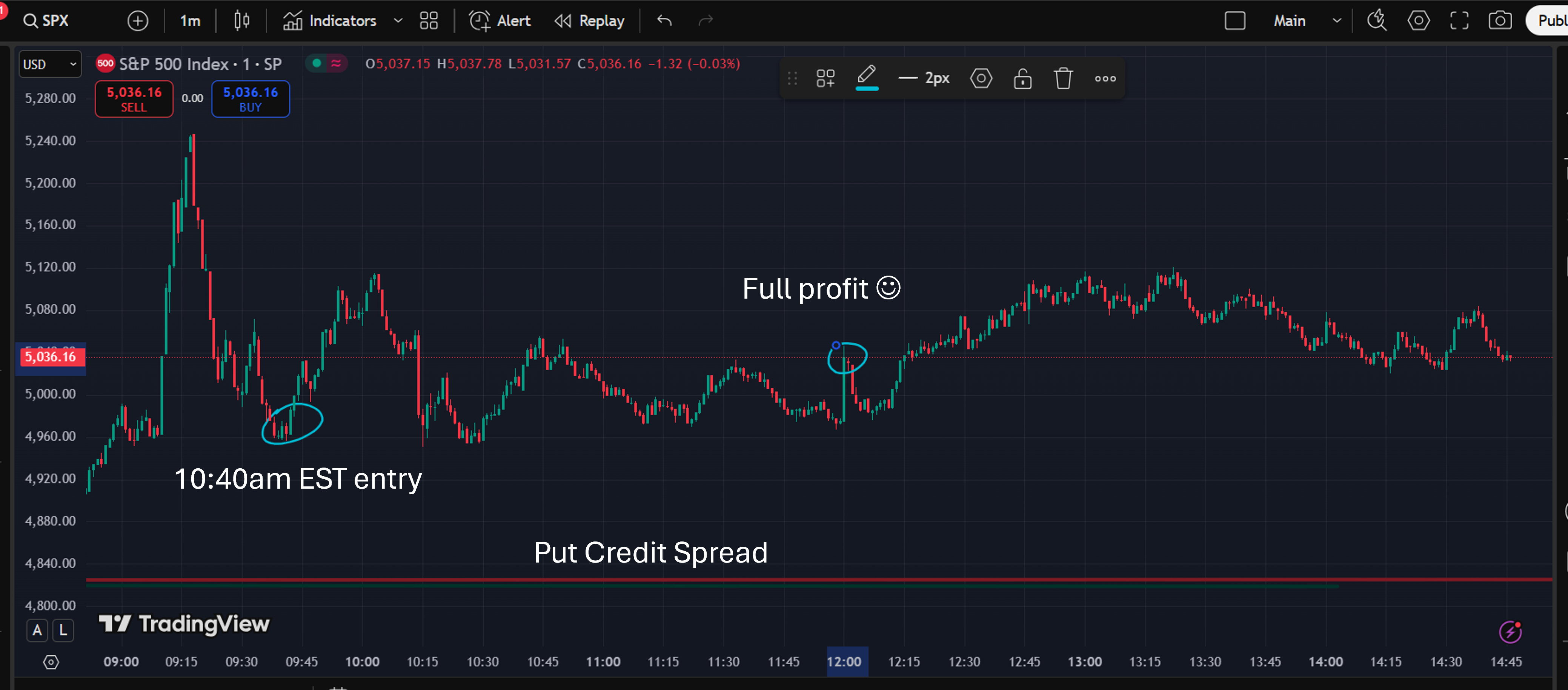The height and width of the screenshot is (690, 1568).
Task: Select the chart layout square icon
Action: pyautogui.click(x=1235, y=21)
